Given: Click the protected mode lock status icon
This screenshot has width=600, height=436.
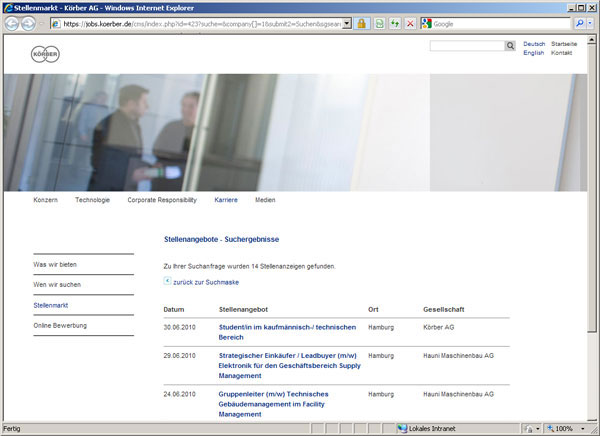Looking at the screenshot, I should pyautogui.click(x=529, y=429).
